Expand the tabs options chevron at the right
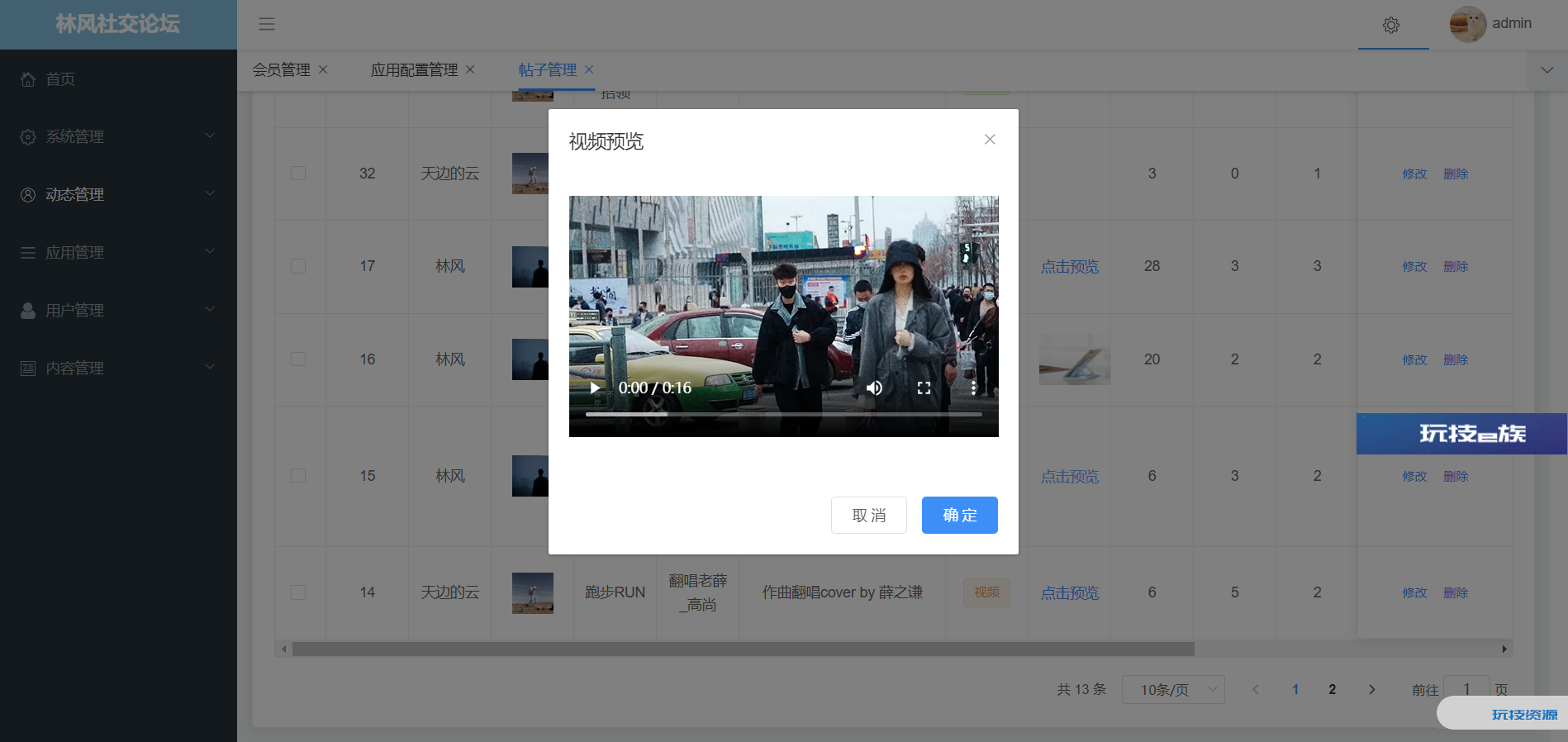Image resolution: width=1568 pixels, height=742 pixels. (x=1547, y=70)
